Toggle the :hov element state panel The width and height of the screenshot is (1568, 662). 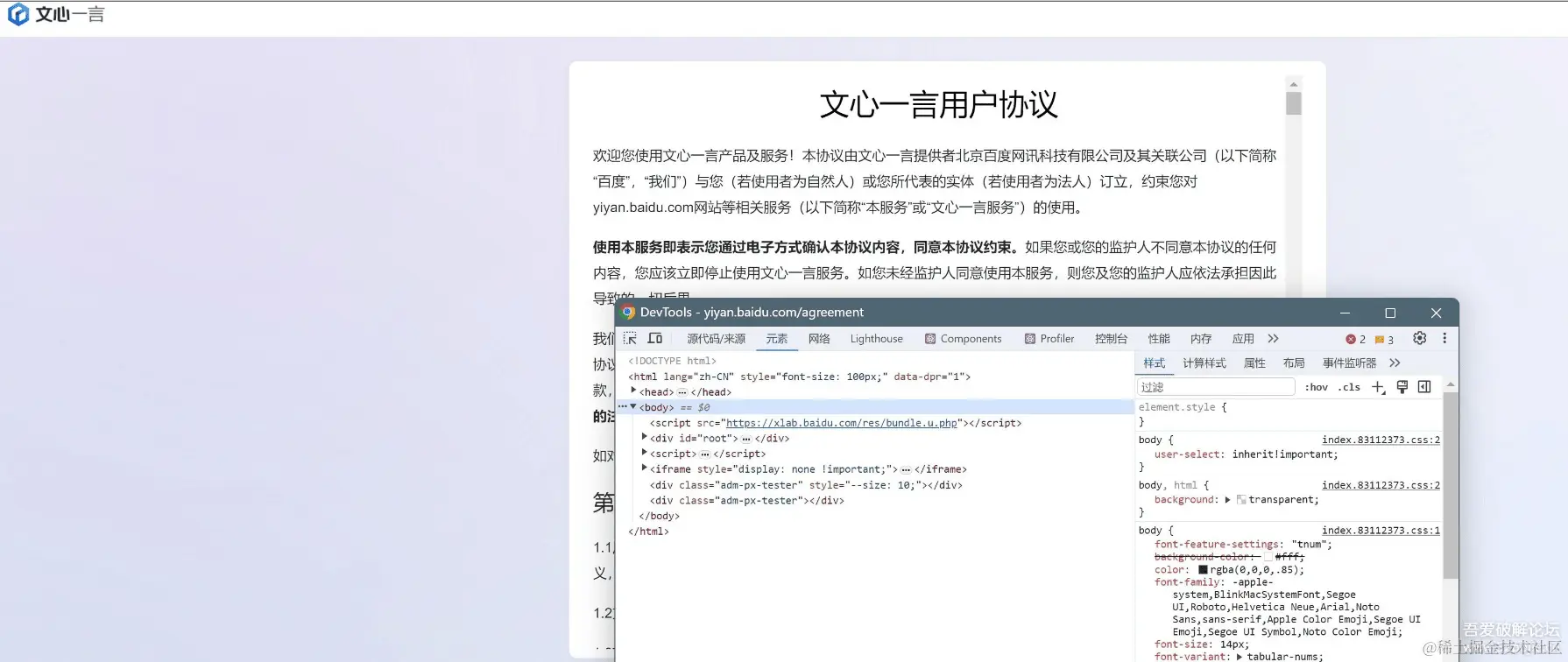point(1316,387)
